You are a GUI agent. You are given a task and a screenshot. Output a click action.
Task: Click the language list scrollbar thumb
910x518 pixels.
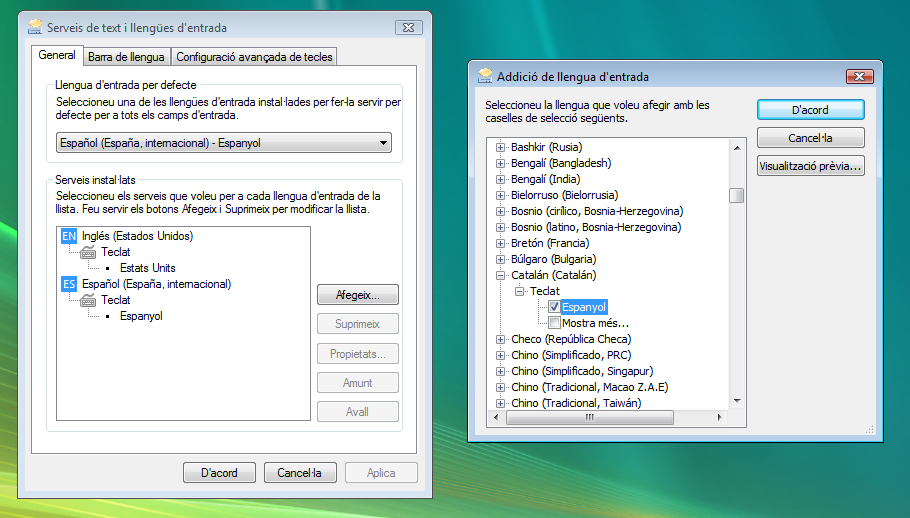click(736, 195)
